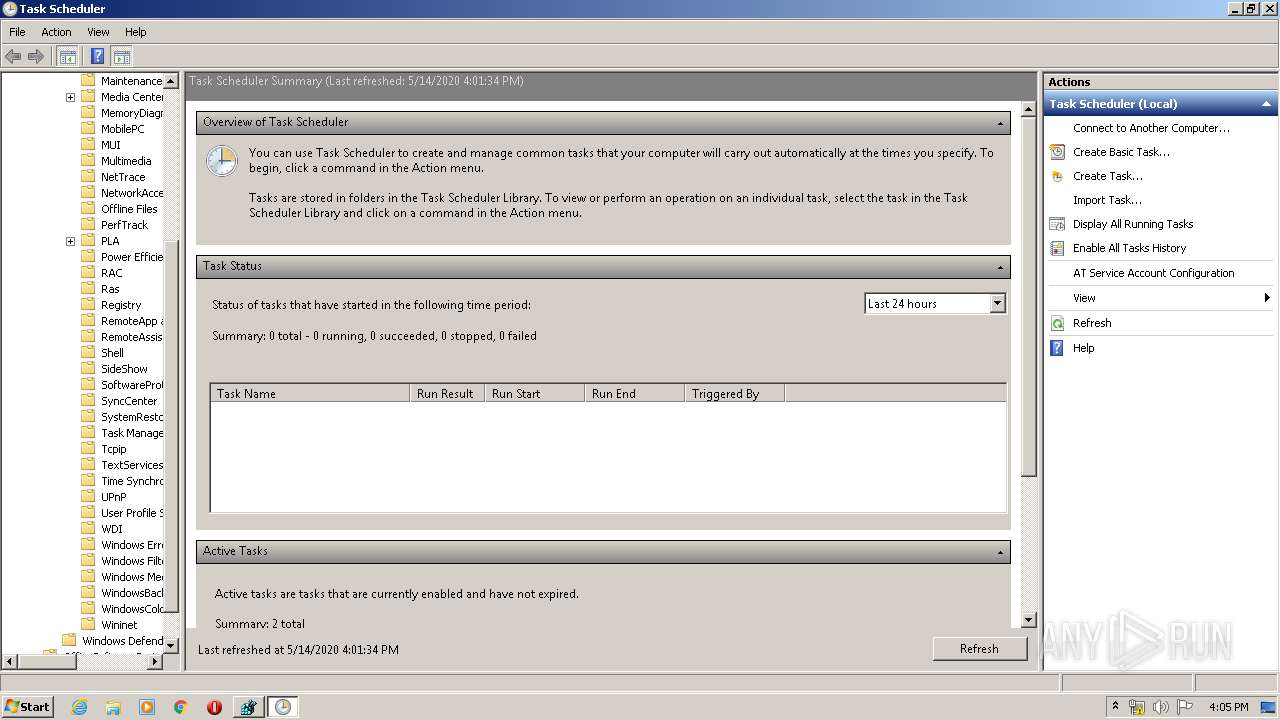Open Google Chrome from the taskbar
The image size is (1280, 720).
181,707
